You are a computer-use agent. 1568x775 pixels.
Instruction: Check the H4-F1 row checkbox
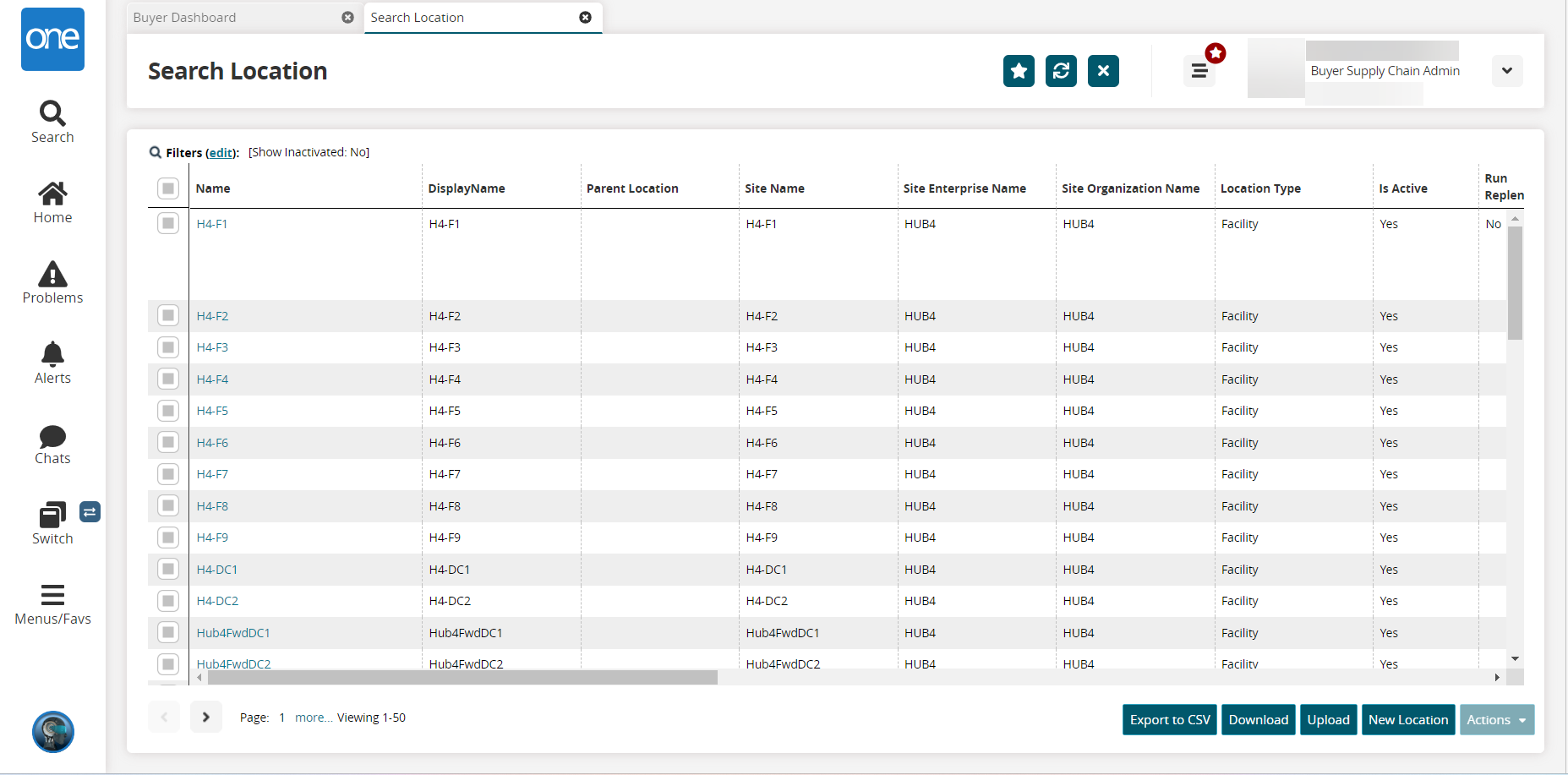tap(168, 223)
